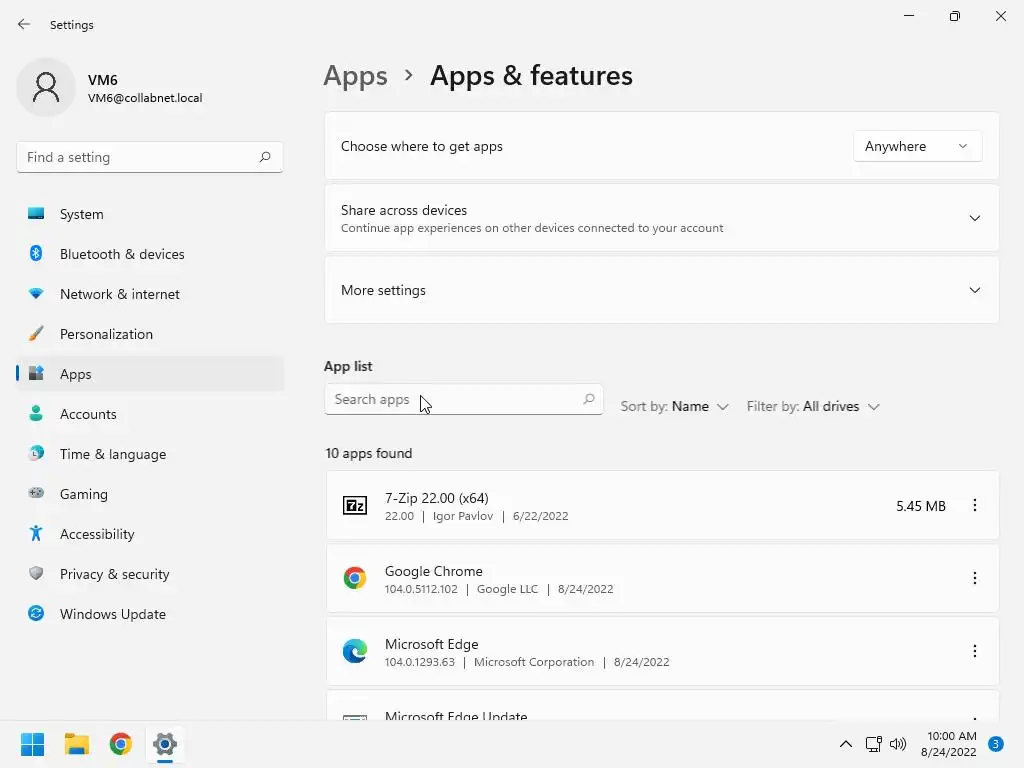Image resolution: width=1024 pixels, height=768 pixels.
Task: Open the 'Choose where to get apps' dropdown
Action: click(x=917, y=146)
